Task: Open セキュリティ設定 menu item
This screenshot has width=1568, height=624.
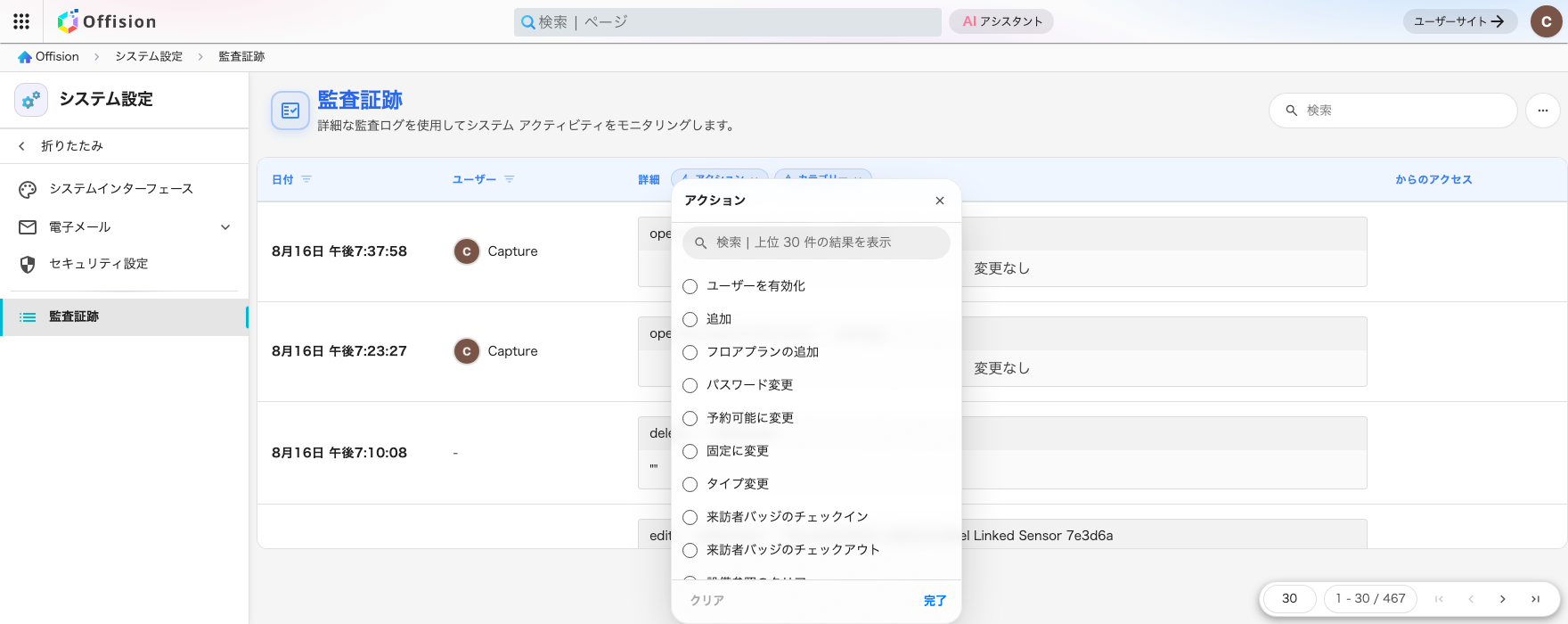Action: 125,264
